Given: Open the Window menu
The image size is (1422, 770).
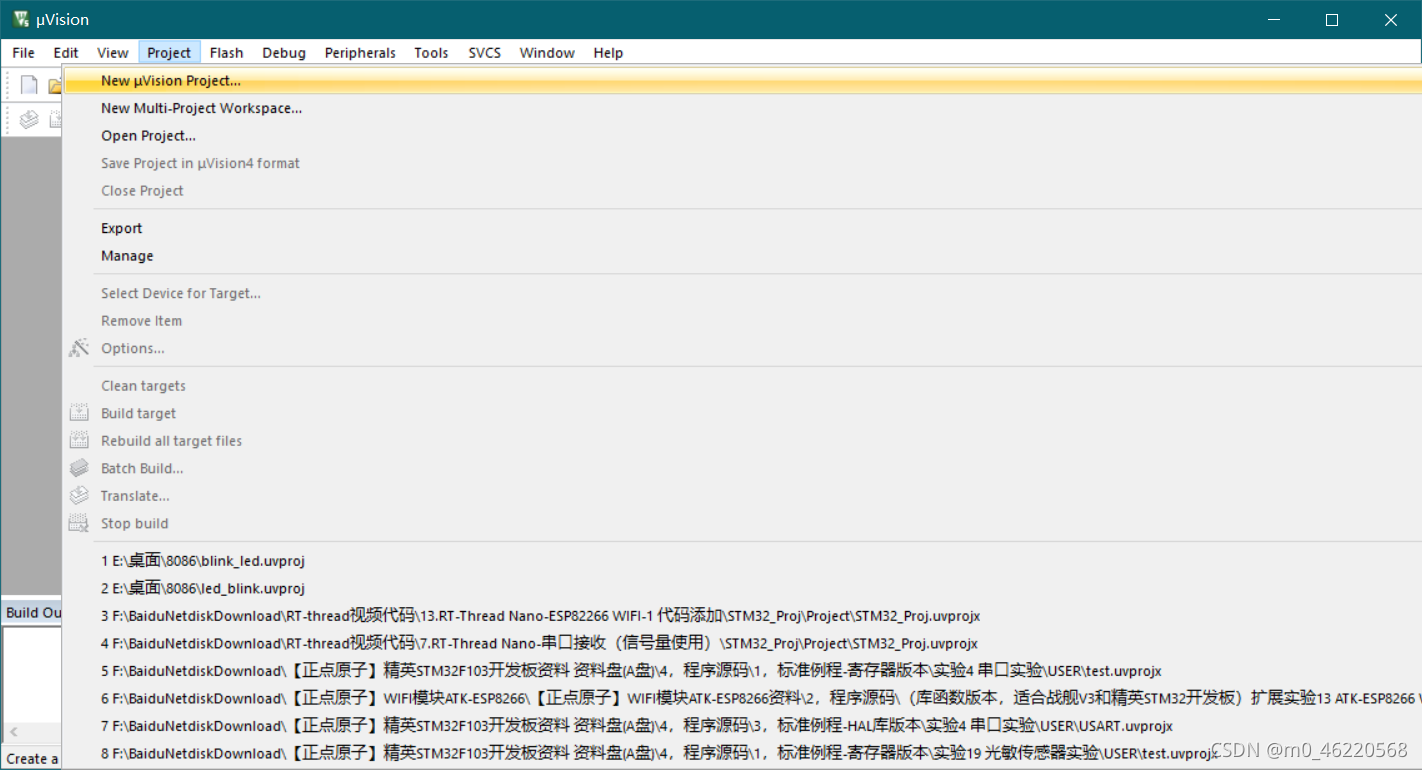Looking at the screenshot, I should [x=547, y=53].
